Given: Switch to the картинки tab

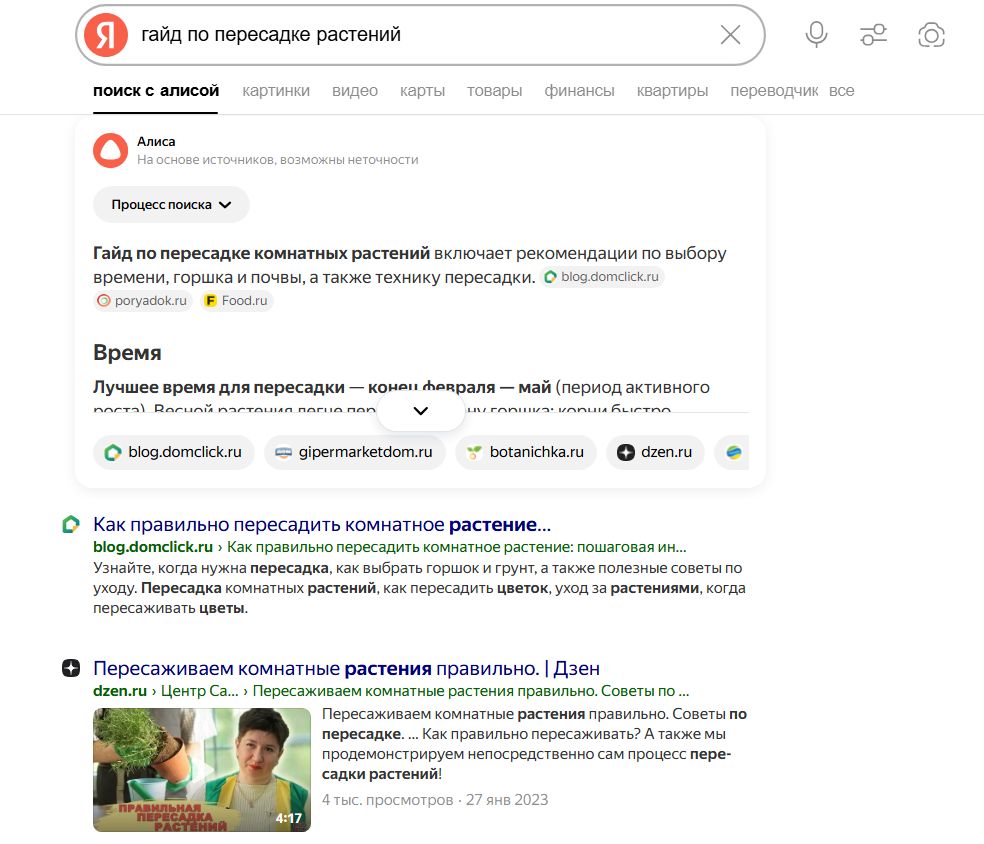Looking at the screenshot, I should pos(277,90).
